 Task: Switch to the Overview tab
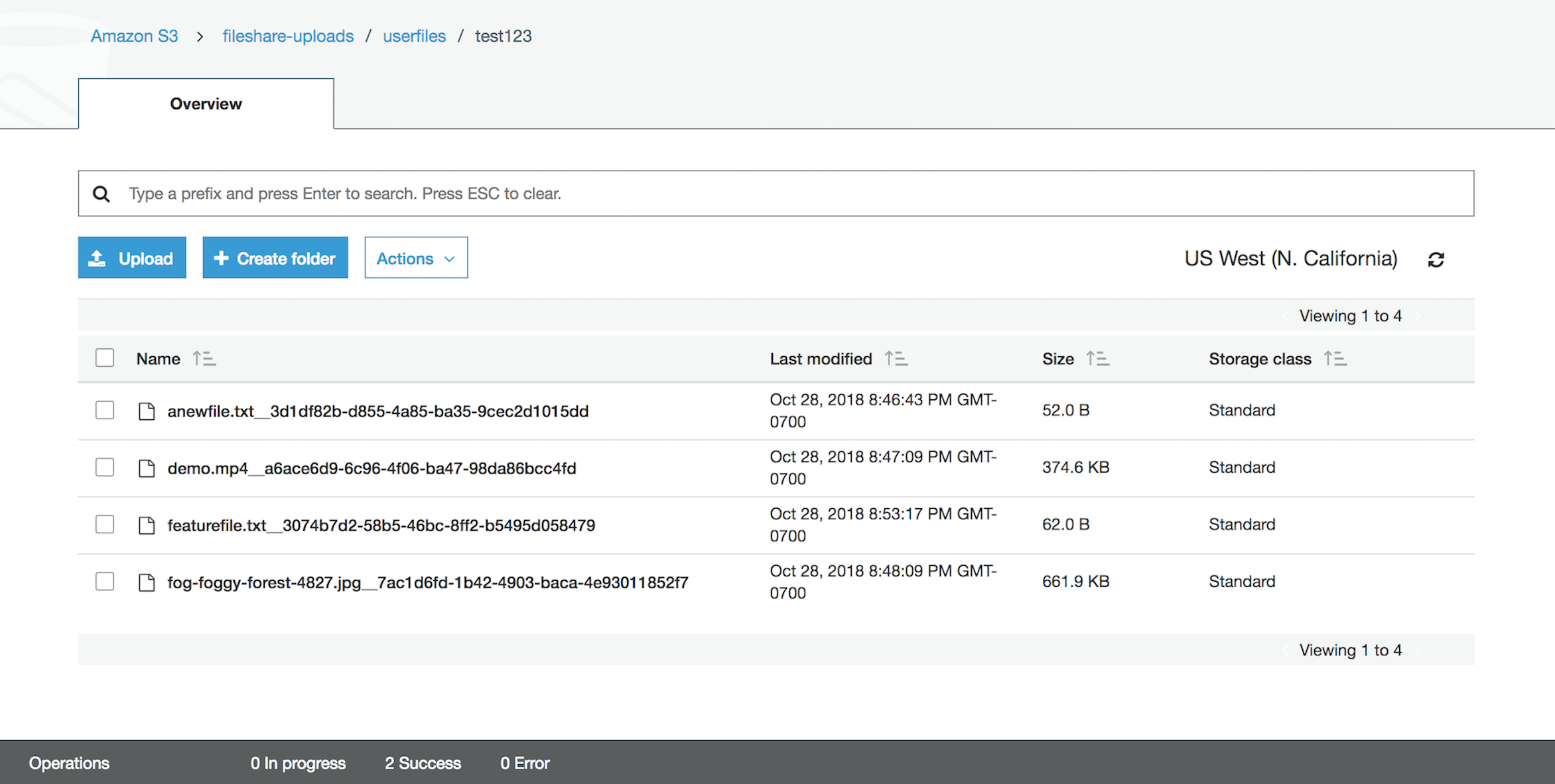pyautogui.click(x=206, y=103)
